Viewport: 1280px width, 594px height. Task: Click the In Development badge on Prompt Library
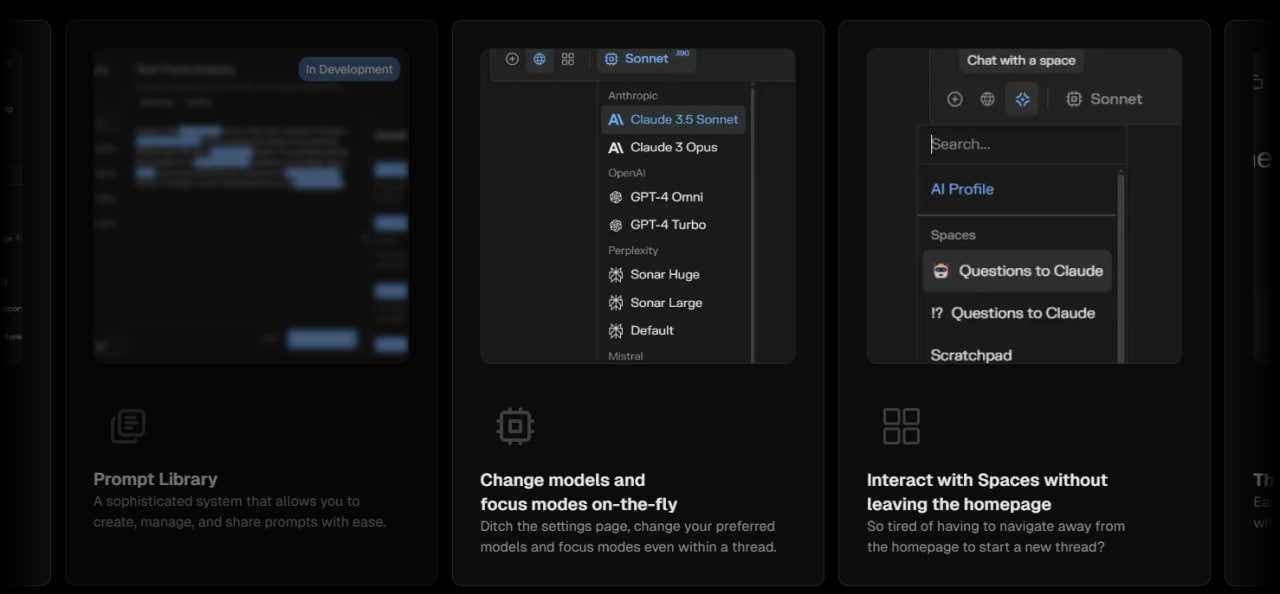coord(349,69)
